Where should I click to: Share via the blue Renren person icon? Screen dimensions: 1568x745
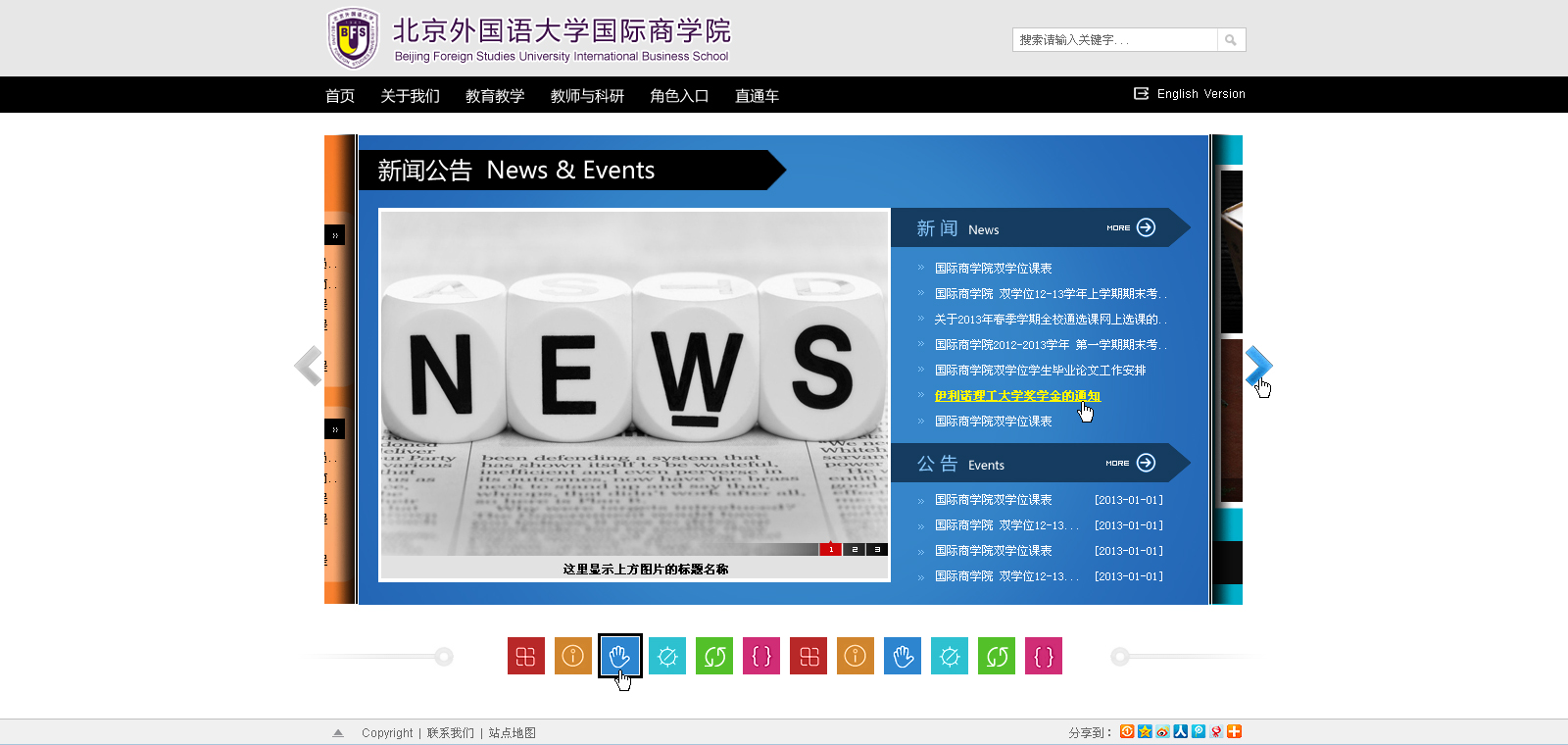click(x=1180, y=731)
